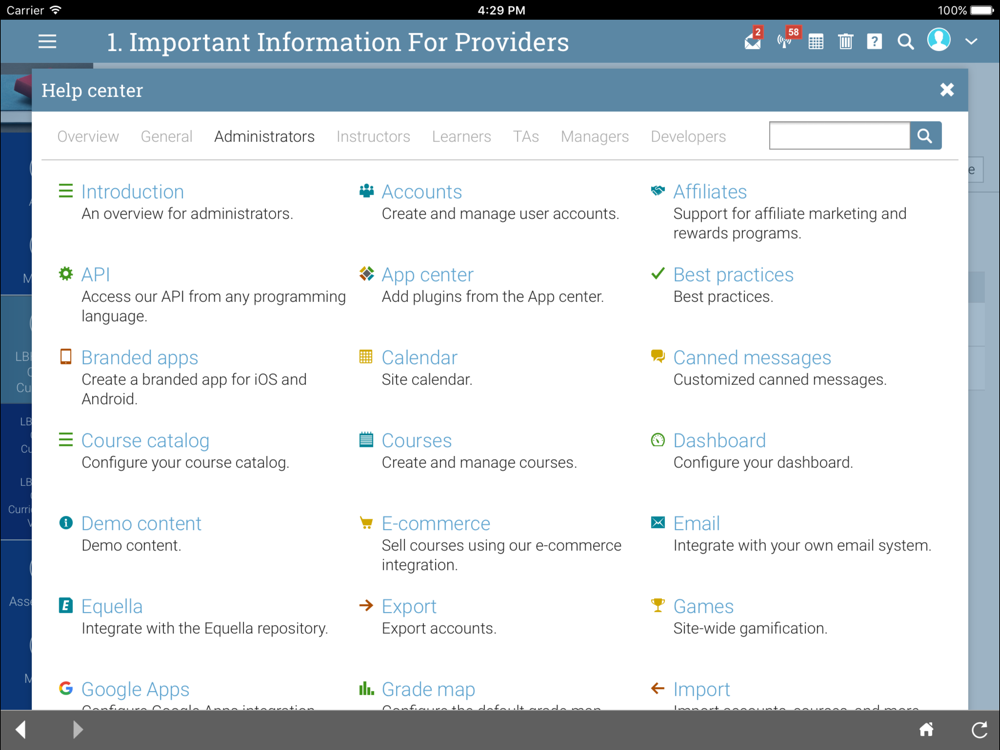
Task: Open the hamburger menu icon
Action: 47,41
